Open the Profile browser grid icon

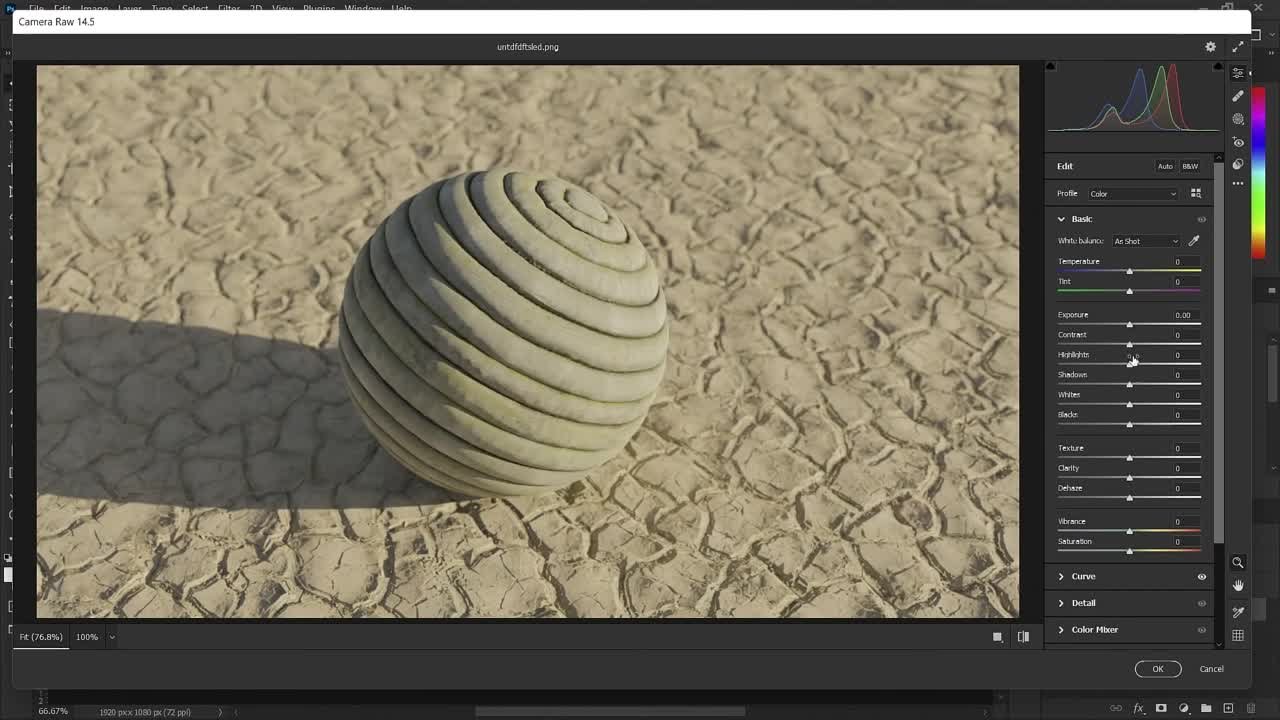click(1196, 193)
